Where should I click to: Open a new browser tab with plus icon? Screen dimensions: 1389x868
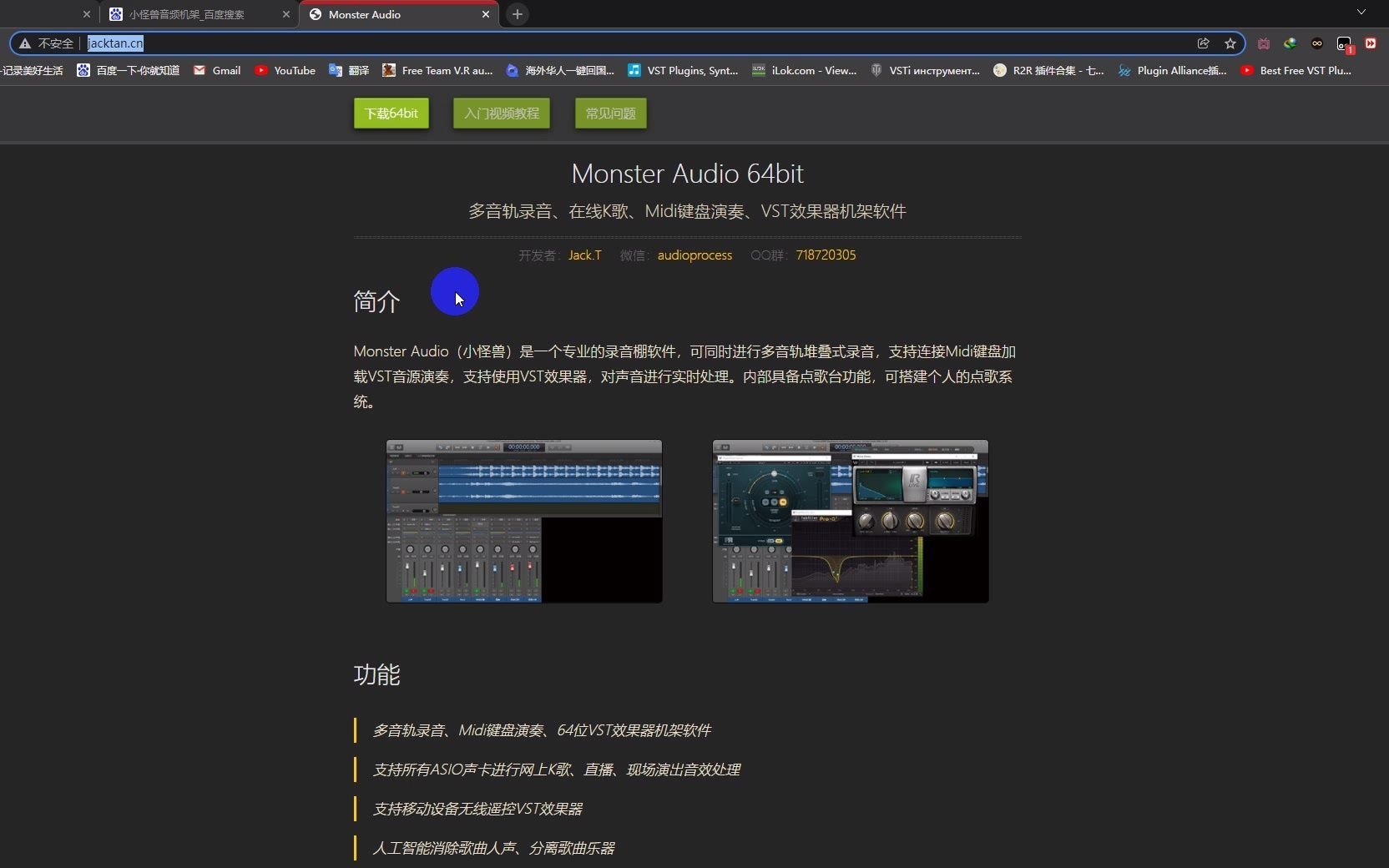click(x=518, y=14)
